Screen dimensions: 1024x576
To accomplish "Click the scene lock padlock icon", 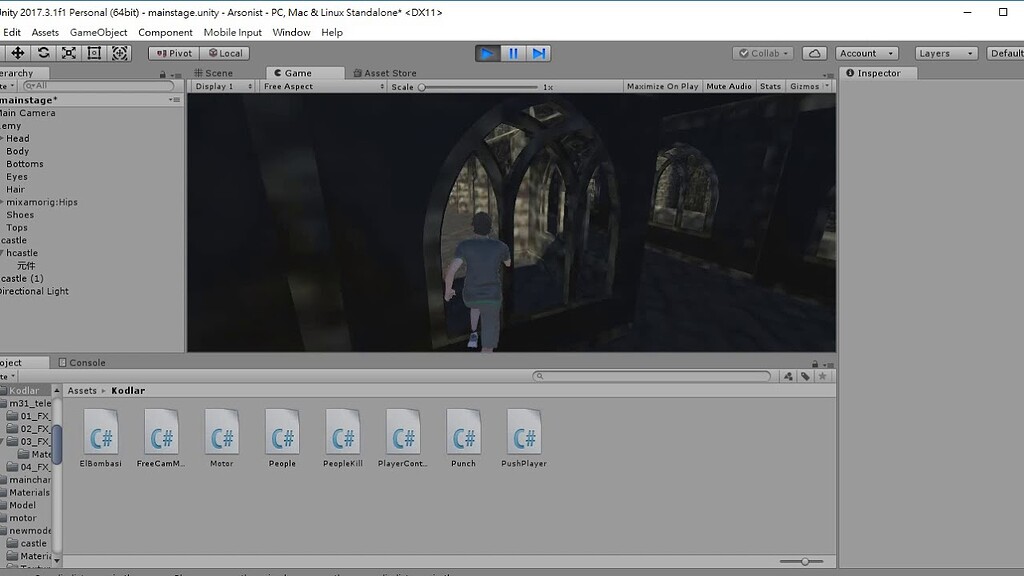I will [162, 72].
